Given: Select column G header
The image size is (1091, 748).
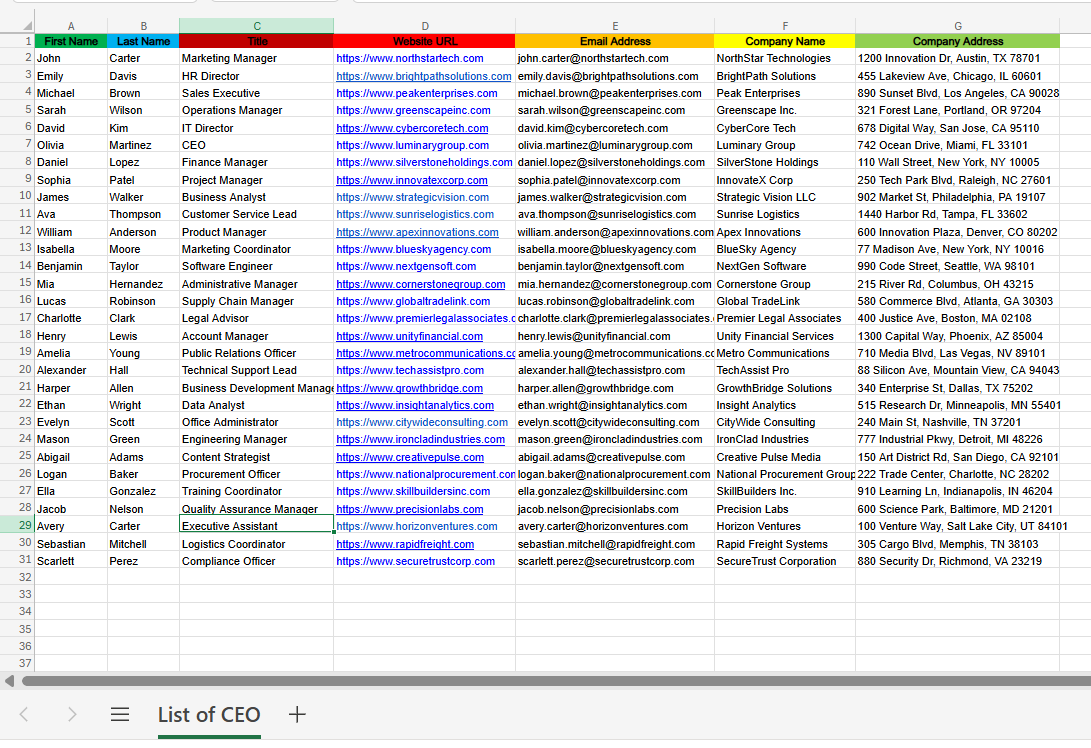Looking at the screenshot, I should pyautogui.click(x=957, y=26).
